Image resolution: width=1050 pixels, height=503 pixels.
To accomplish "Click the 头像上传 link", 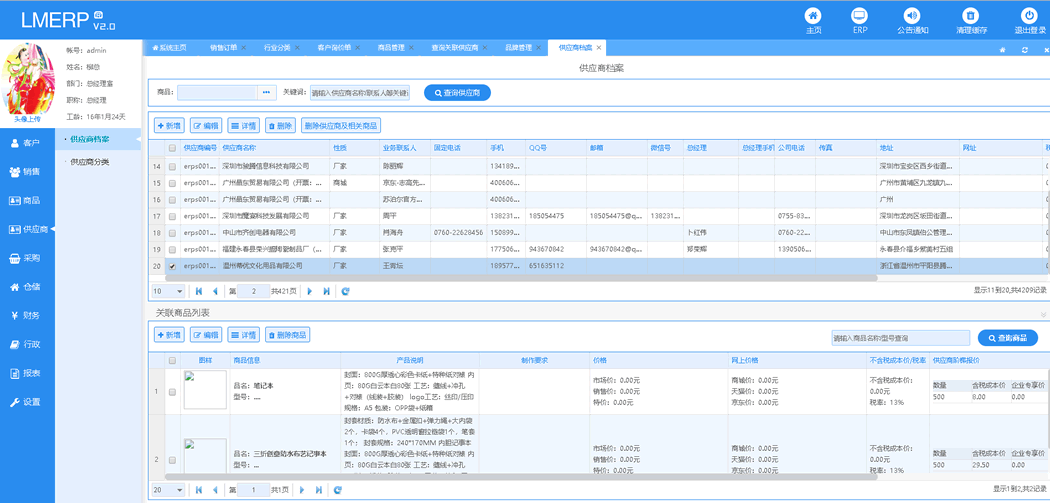I will pos(27,119).
